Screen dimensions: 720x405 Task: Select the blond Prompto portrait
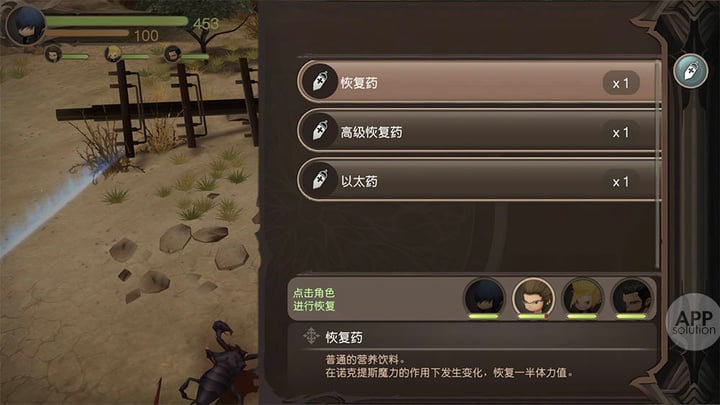coord(582,298)
